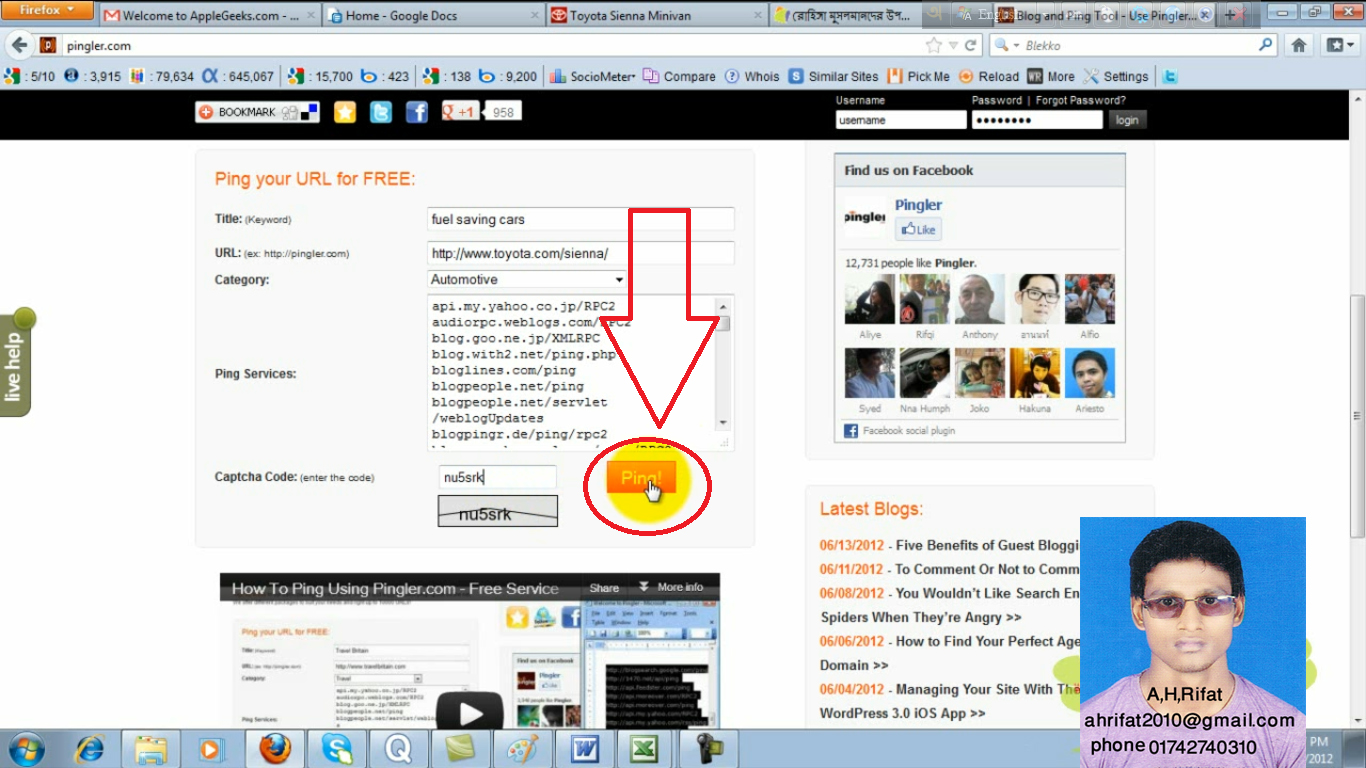
Task: Click the Password input field
Action: pos(1037,120)
